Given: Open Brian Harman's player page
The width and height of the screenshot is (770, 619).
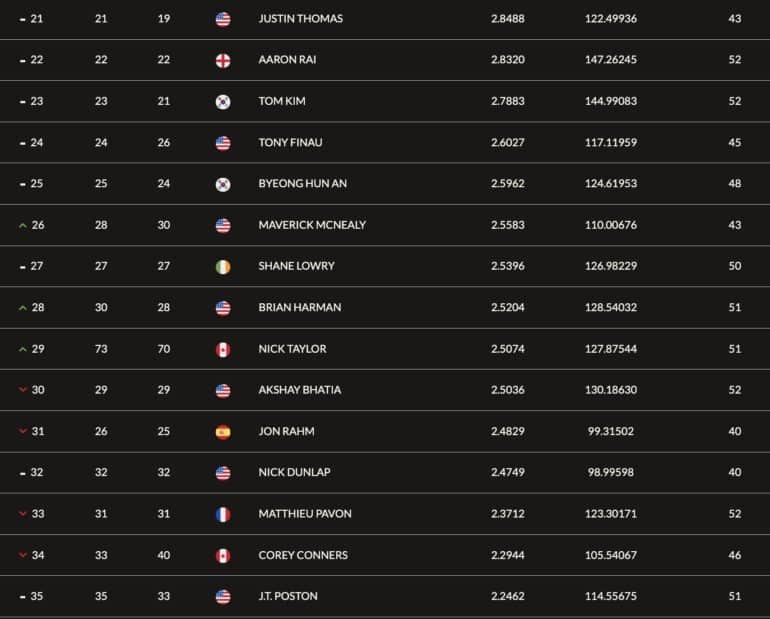Looking at the screenshot, I should click(300, 307).
